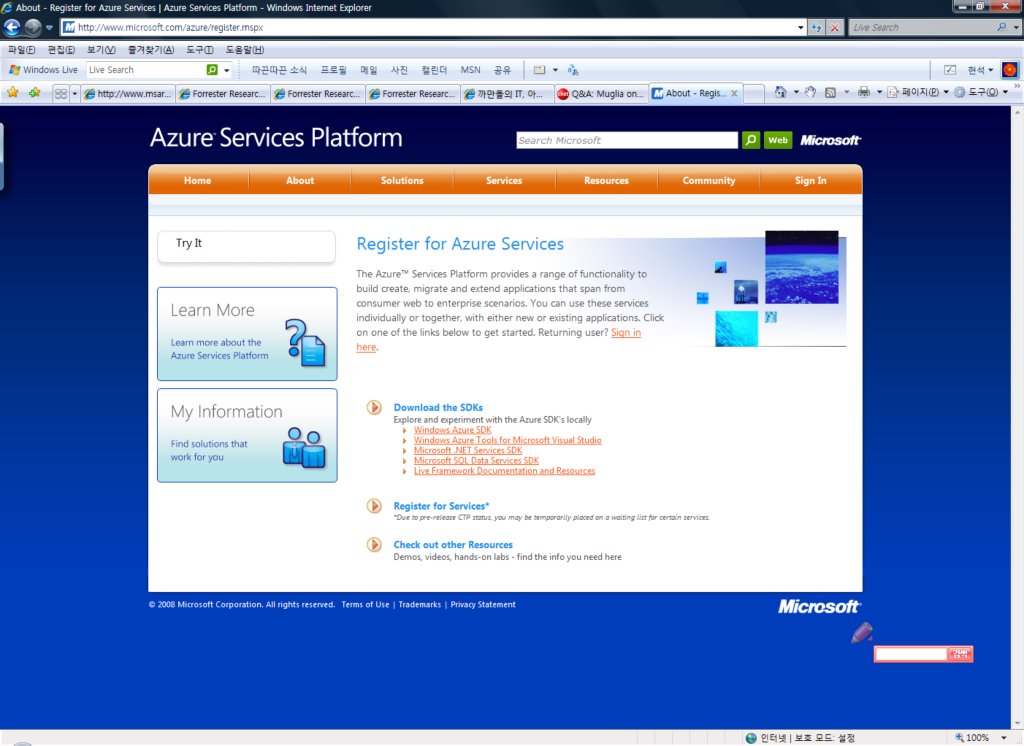Viewport: 1024px width, 746px height.
Task: Click the hand icon beside Home dropdown
Action: 810,93
